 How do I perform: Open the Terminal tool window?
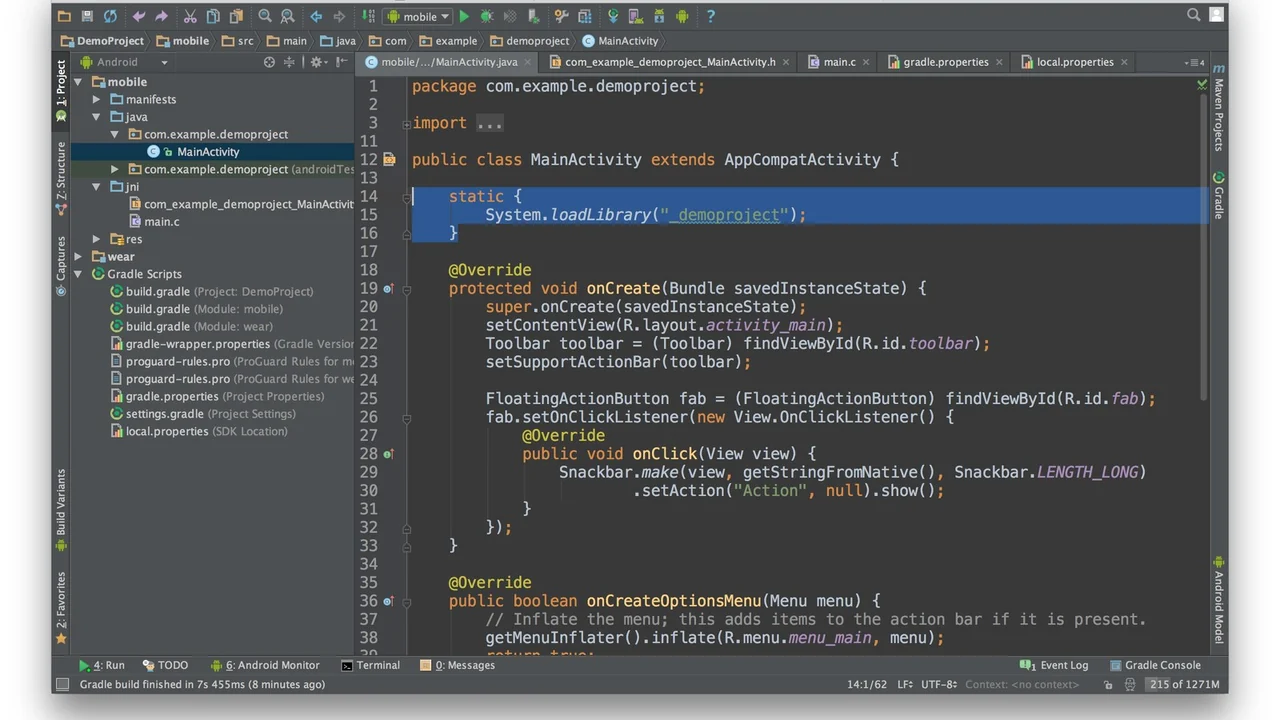pyautogui.click(x=370, y=665)
